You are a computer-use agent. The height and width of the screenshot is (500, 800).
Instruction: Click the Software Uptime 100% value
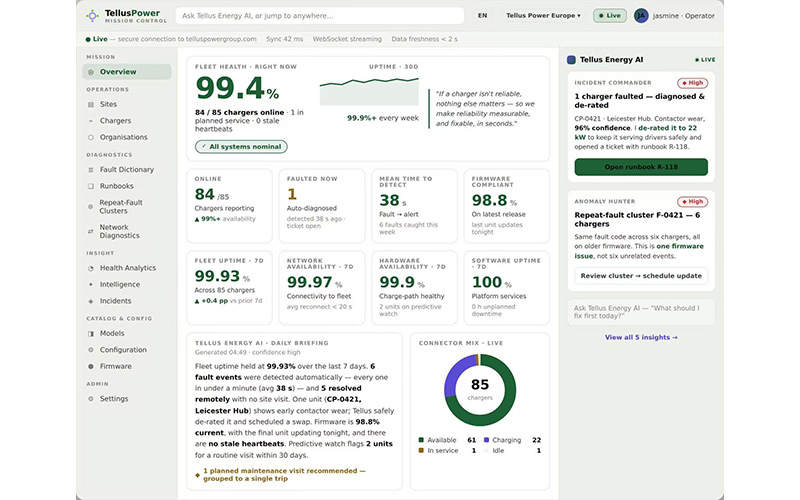[491, 282]
